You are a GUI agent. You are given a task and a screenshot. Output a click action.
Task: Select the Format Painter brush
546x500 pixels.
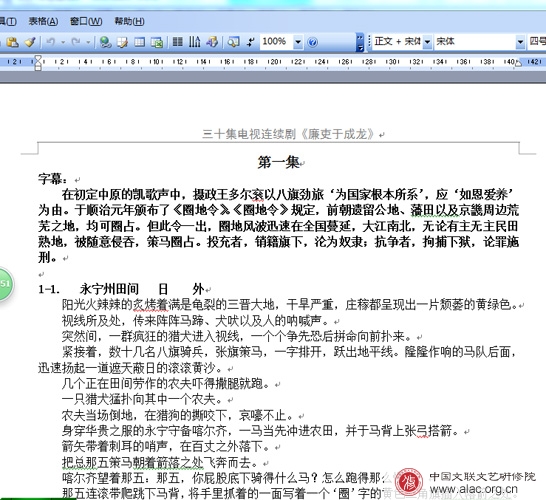tap(30, 42)
